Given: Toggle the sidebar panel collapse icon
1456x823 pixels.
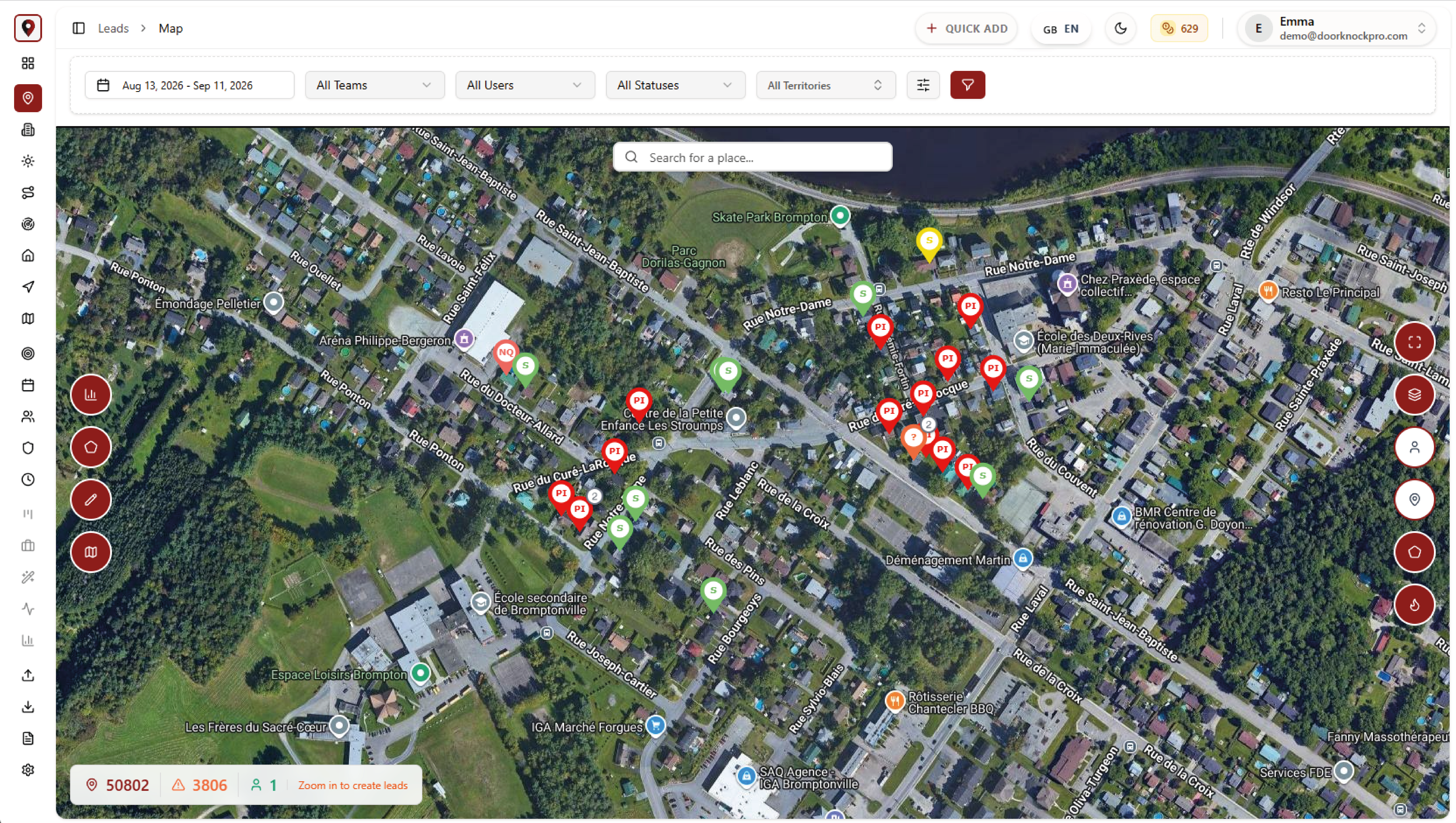Looking at the screenshot, I should click(79, 28).
